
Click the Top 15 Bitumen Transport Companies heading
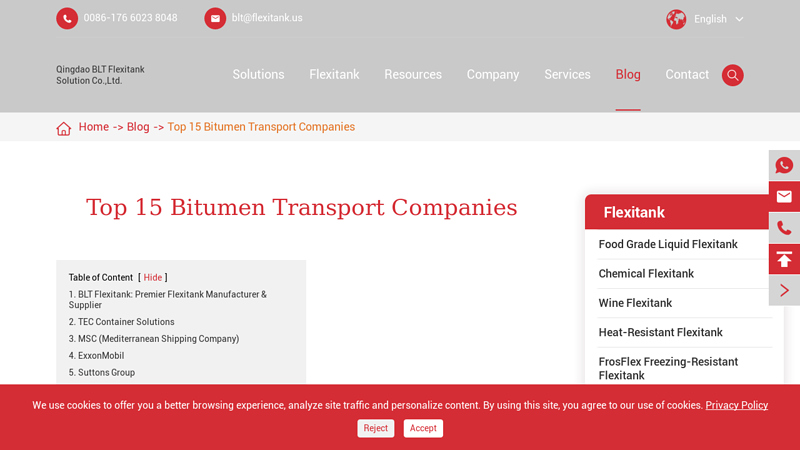(302, 208)
